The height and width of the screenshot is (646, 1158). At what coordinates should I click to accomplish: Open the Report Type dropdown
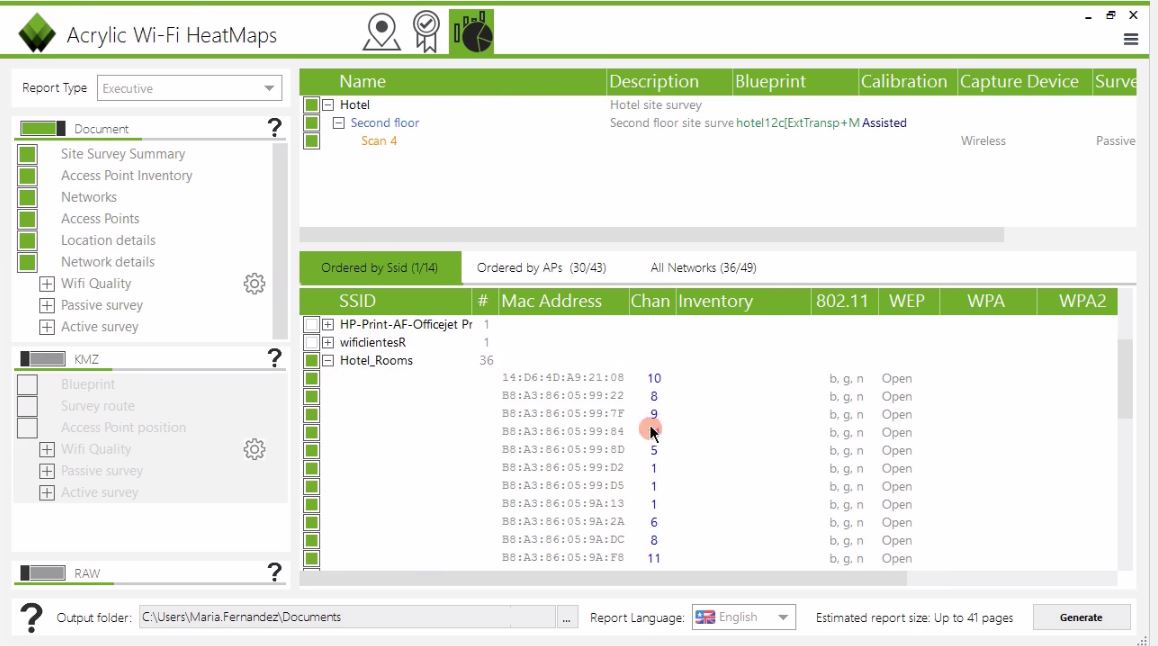coord(189,89)
